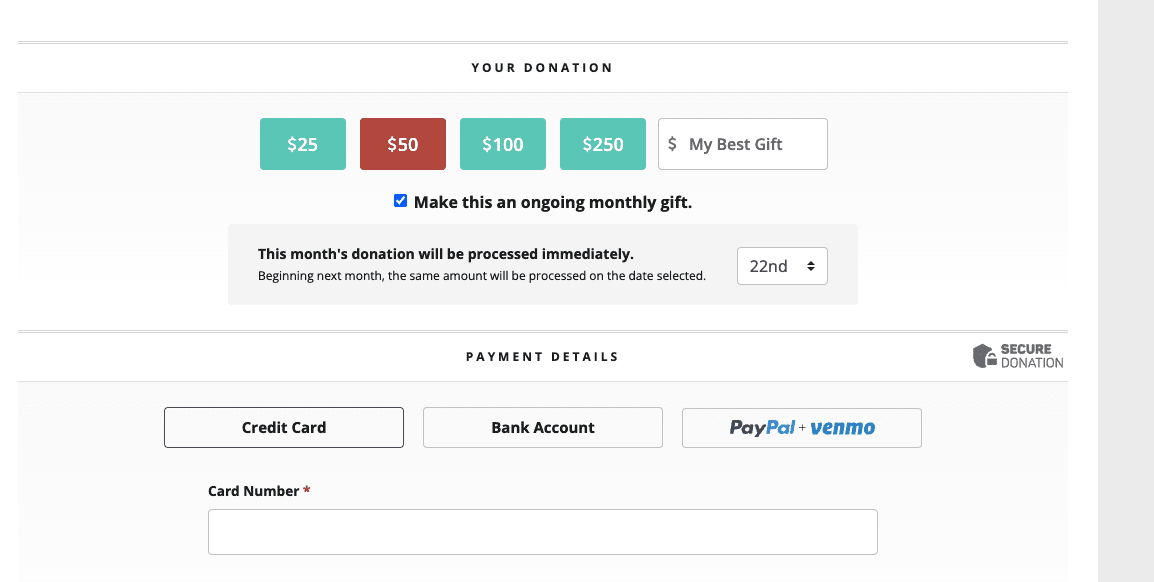The image size is (1154, 582).
Task: Click the dollar sign in custom gift field
Action: click(x=672, y=144)
